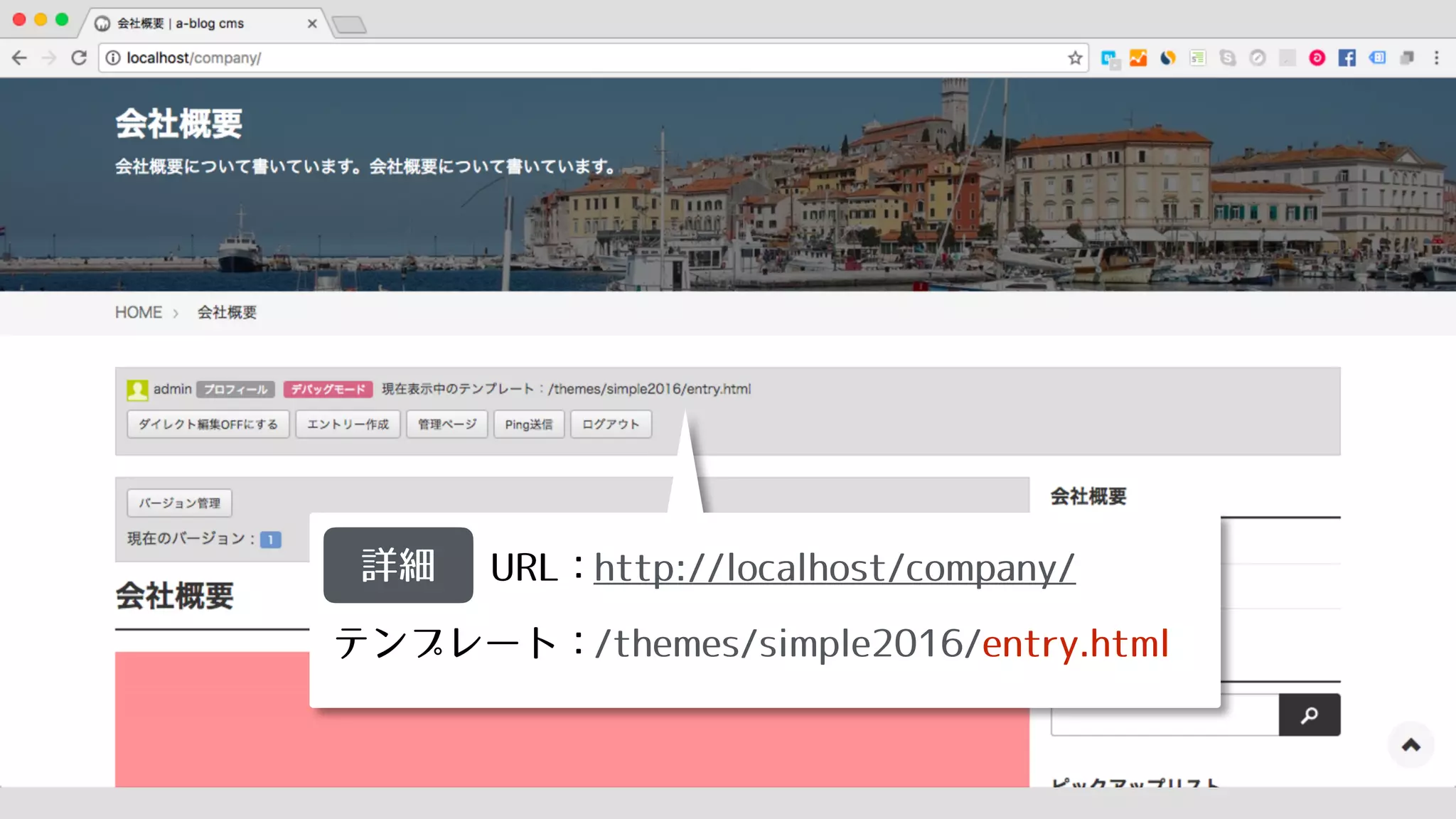This screenshot has width=1456, height=819.
Task: Click the Ping送信 button
Action: pos(529,424)
